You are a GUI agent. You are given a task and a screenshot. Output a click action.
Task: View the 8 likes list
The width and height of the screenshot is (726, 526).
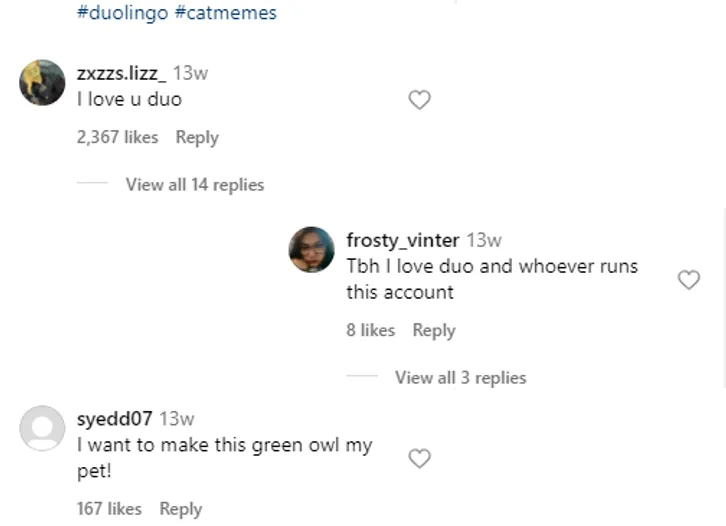click(x=370, y=331)
